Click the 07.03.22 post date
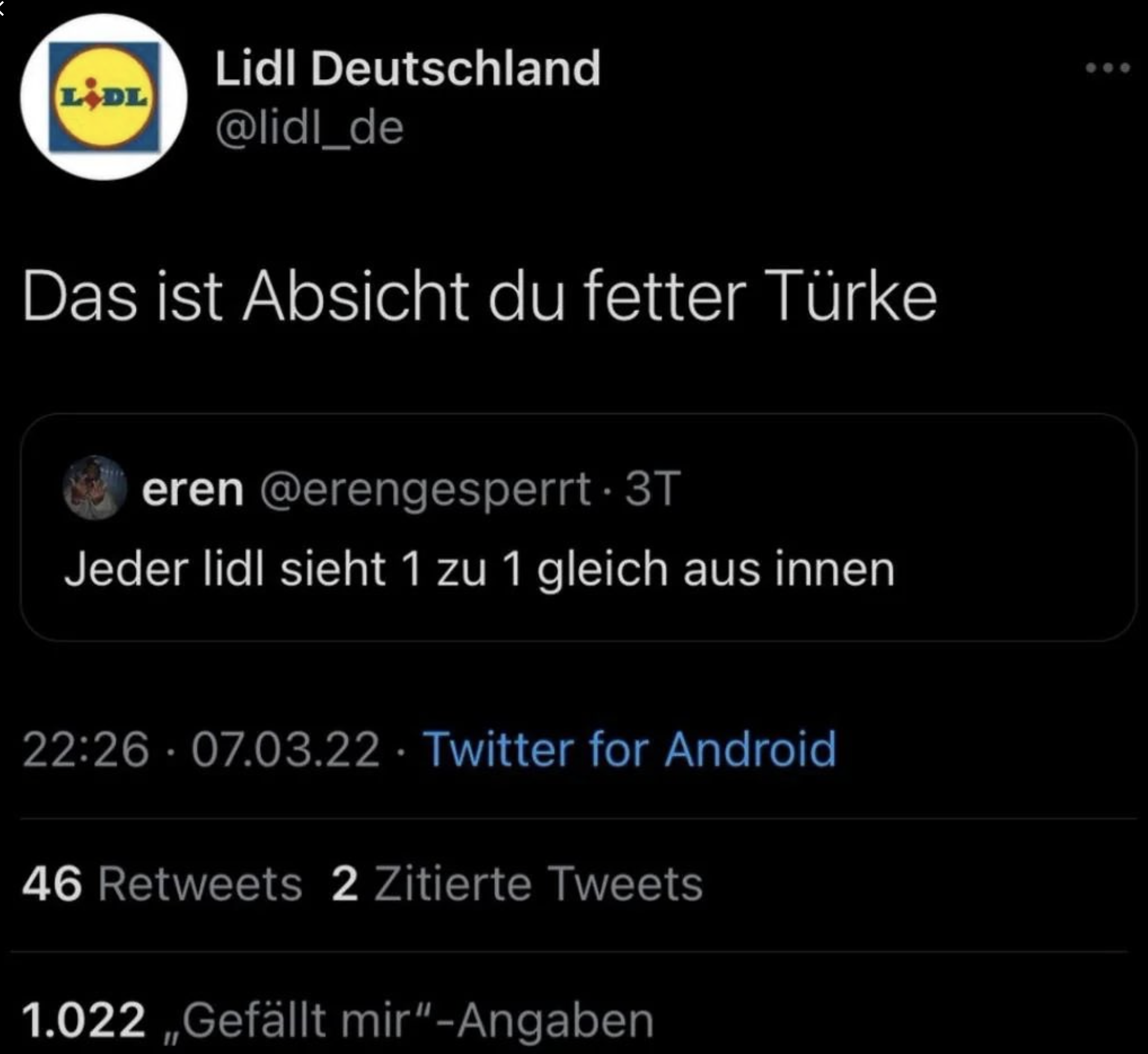This screenshot has height=1054, width=1148. [x=285, y=749]
